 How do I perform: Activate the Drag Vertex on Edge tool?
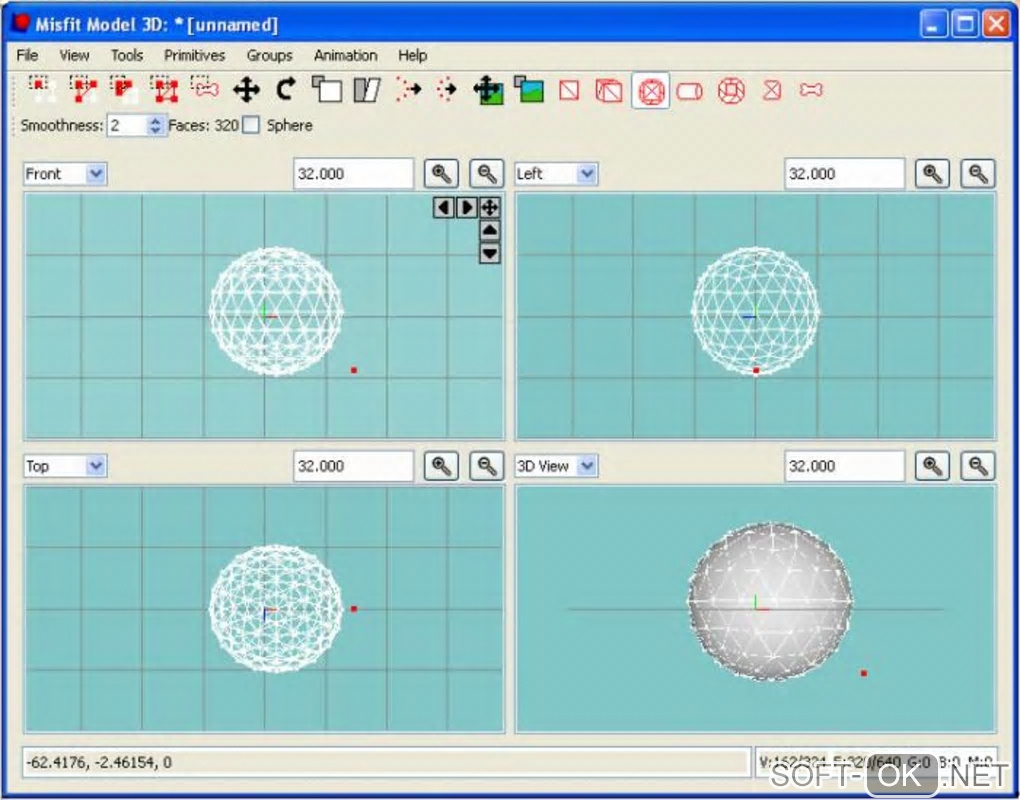point(448,90)
